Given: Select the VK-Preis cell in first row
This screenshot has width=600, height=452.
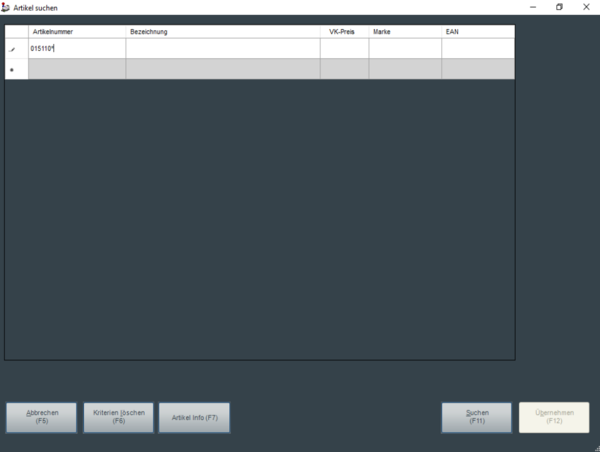Looking at the screenshot, I should pyautogui.click(x=344, y=49).
